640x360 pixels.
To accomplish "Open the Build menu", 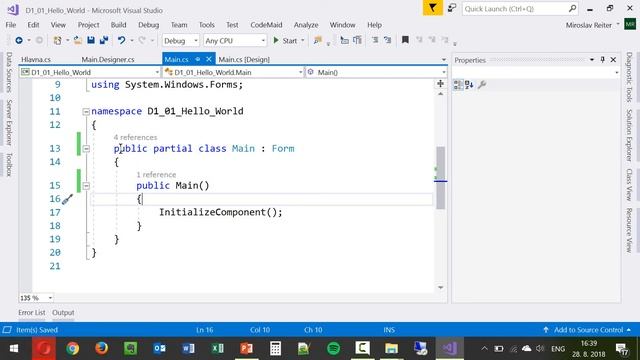I will pos(118,25).
